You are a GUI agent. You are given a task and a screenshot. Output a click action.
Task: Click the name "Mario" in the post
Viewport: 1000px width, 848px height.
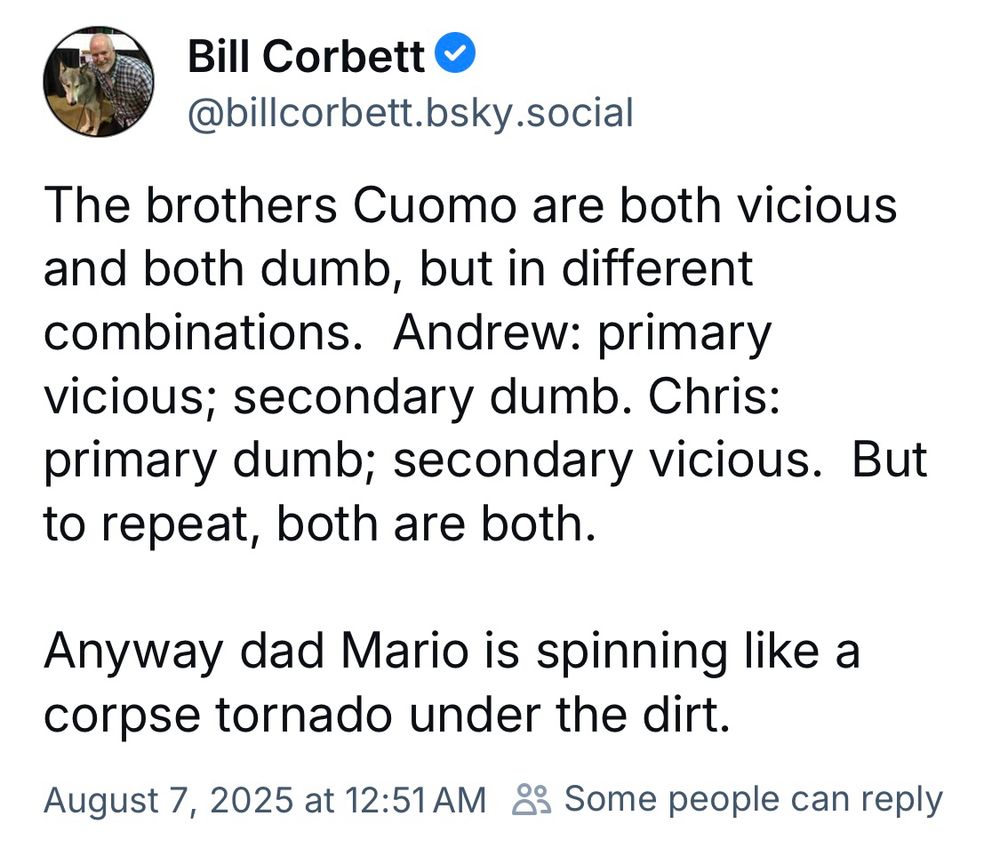pyautogui.click(x=406, y=653)
